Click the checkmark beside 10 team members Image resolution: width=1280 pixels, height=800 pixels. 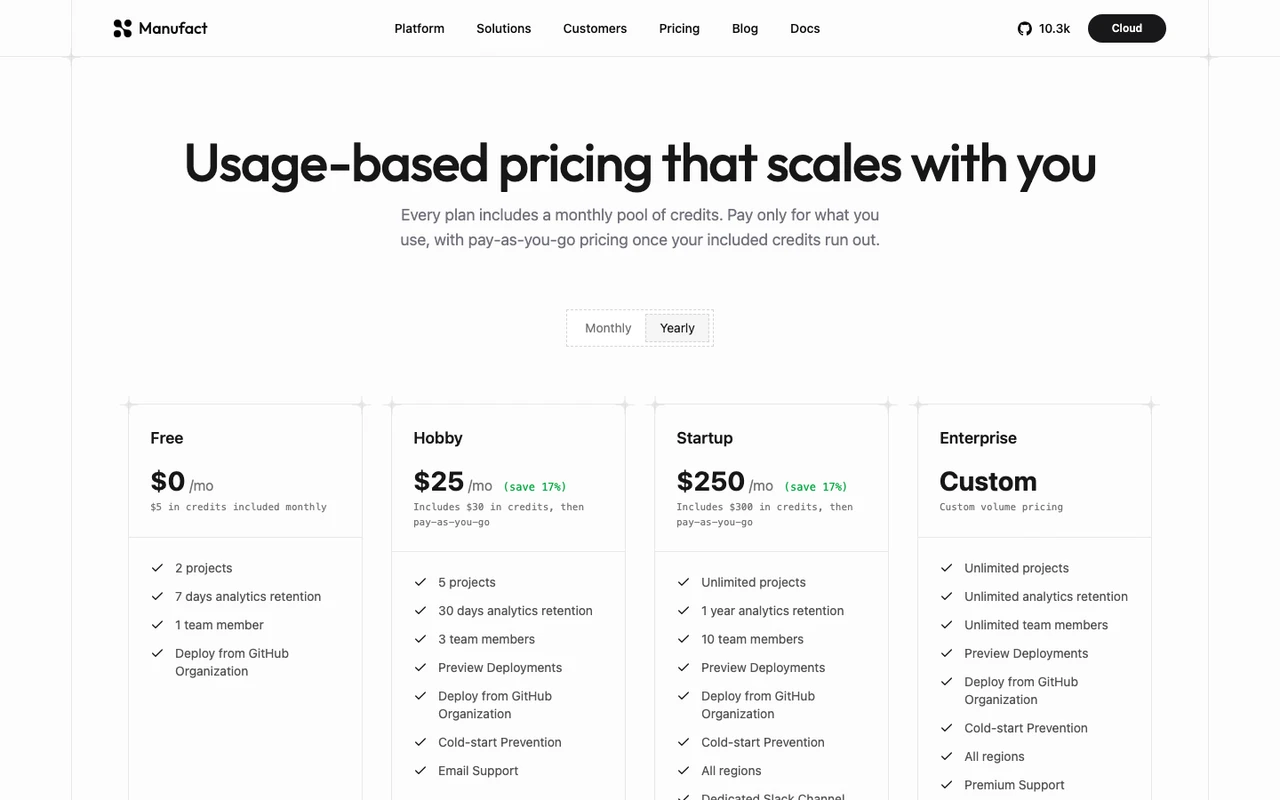[x=683, y=639]
